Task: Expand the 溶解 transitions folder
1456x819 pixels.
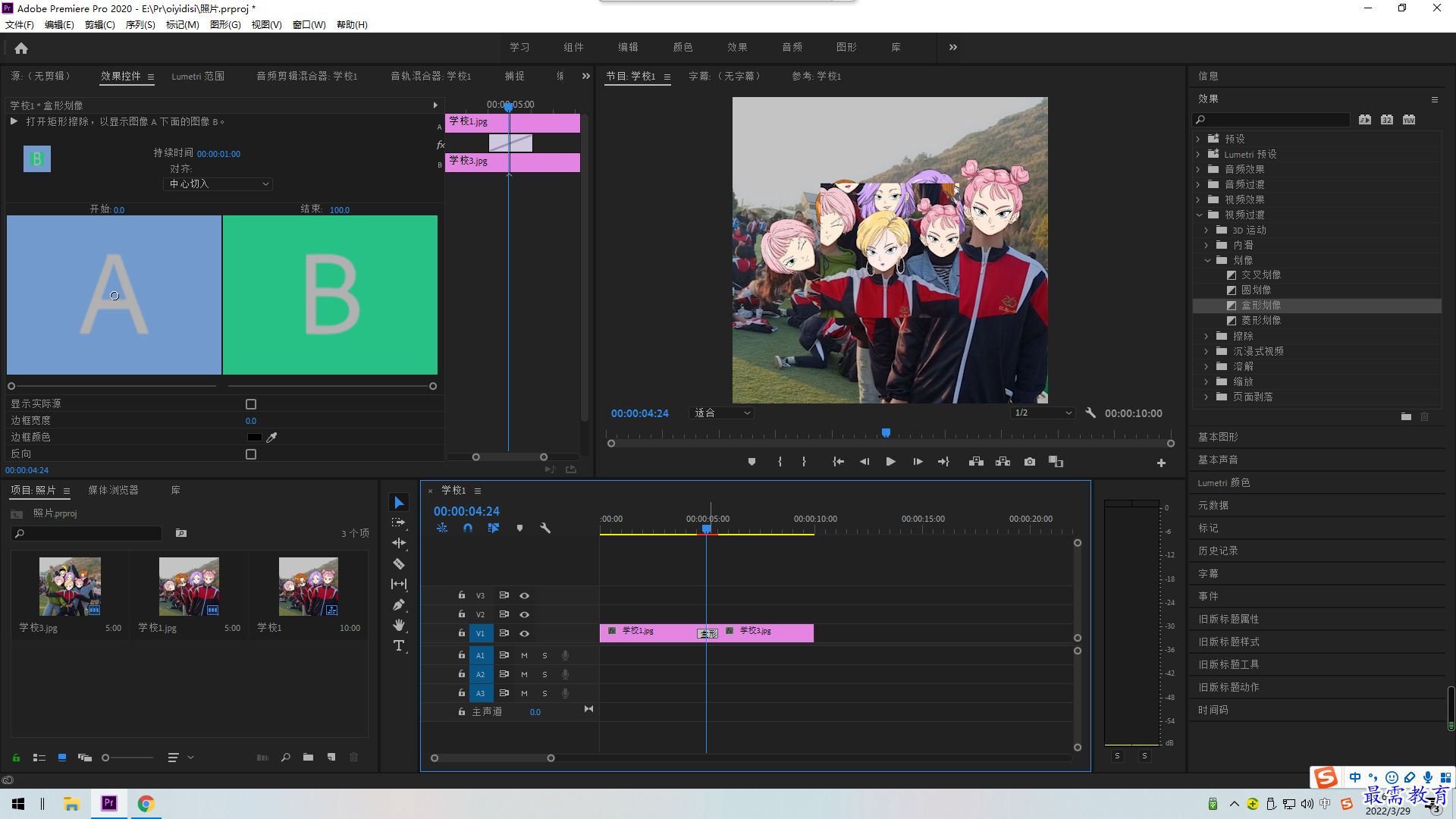Action: (1207, 367)
